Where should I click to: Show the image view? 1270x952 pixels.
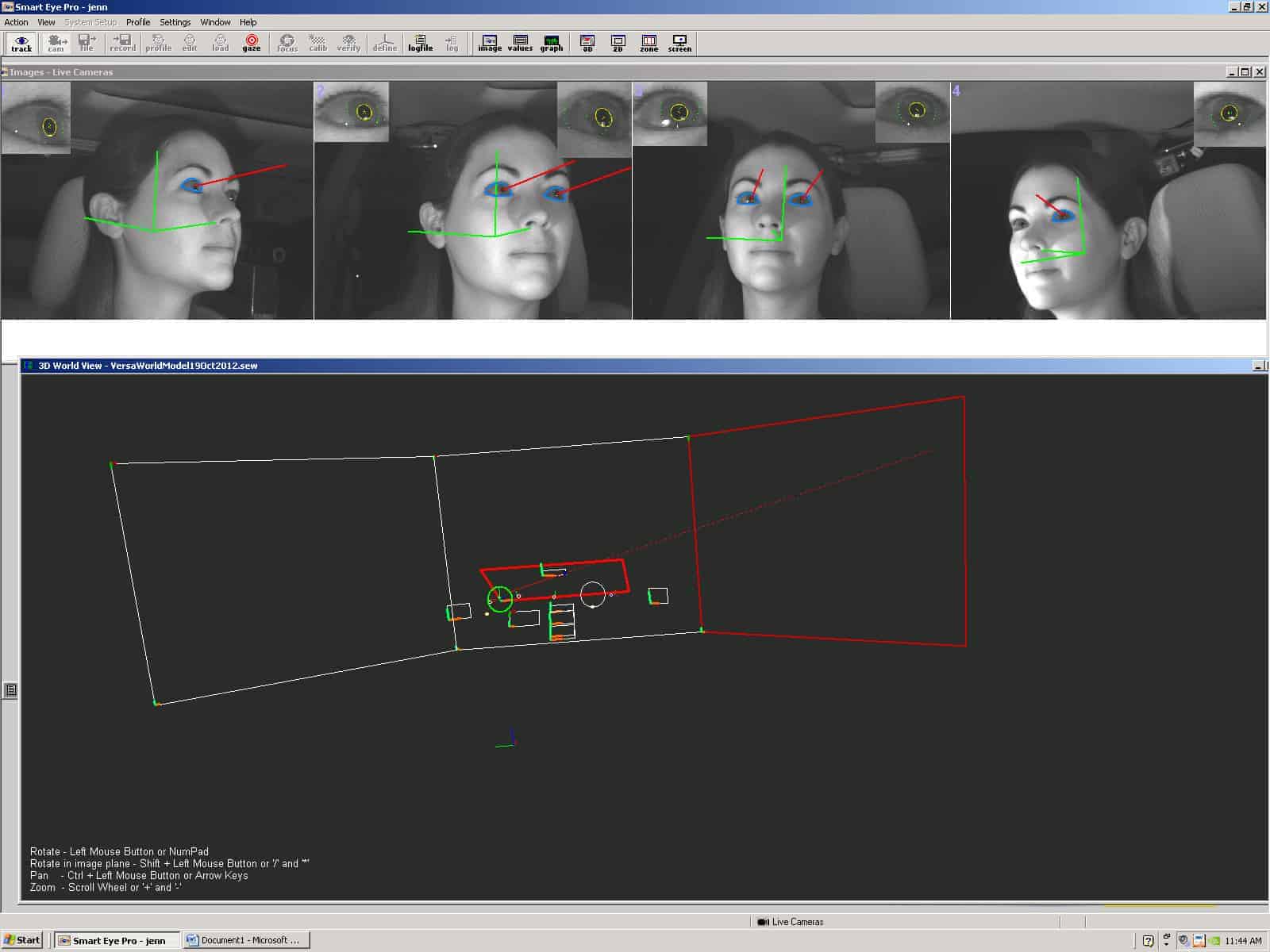pos(490,43)
